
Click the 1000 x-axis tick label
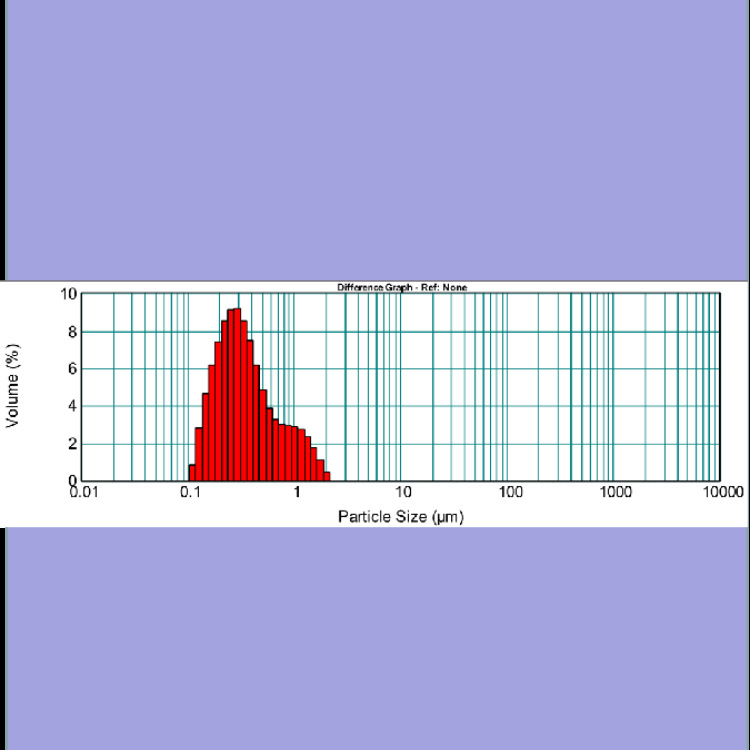tap(616, 492)
